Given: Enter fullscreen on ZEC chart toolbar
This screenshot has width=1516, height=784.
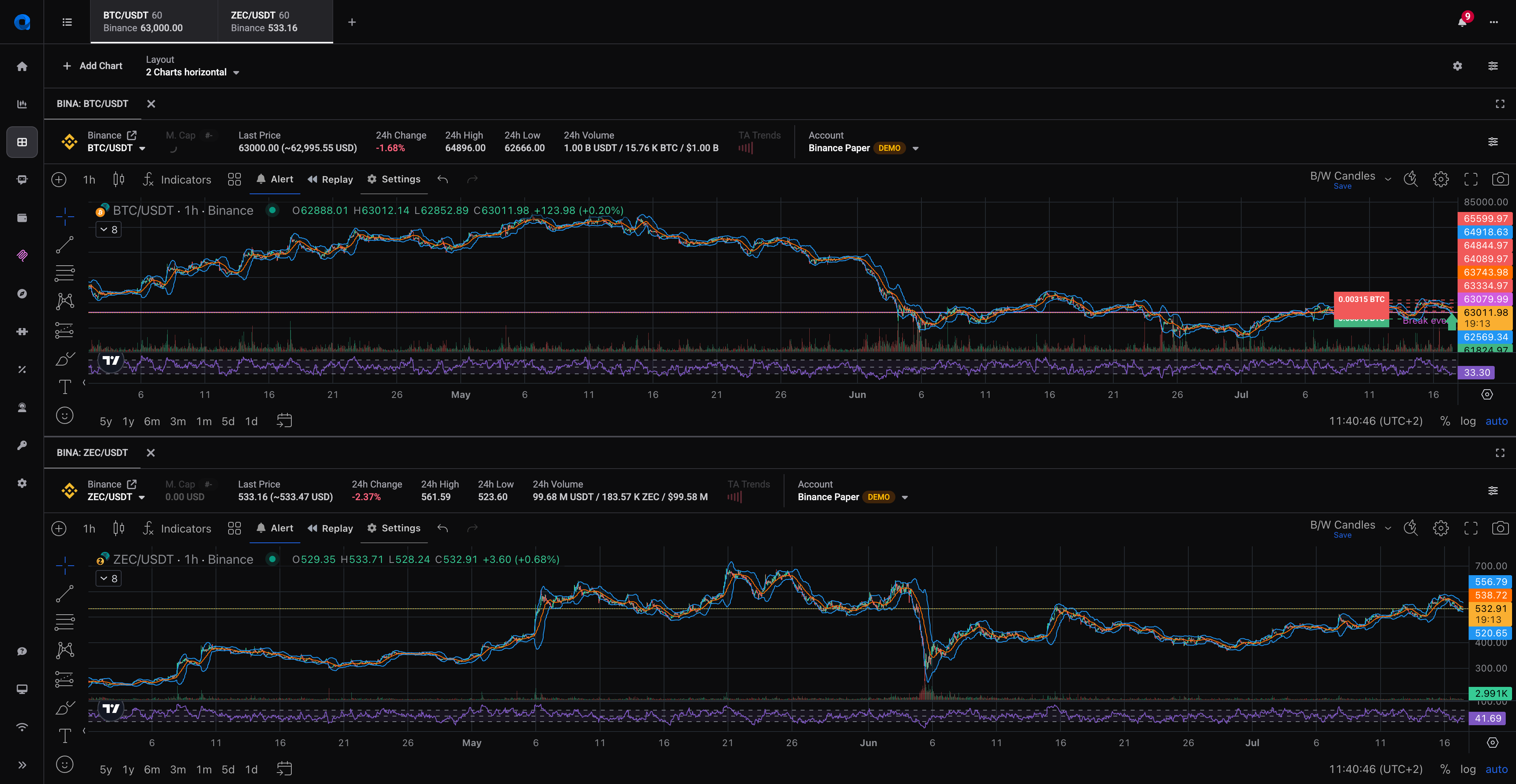Looking at the screenshot, I should coord(1471,529).
